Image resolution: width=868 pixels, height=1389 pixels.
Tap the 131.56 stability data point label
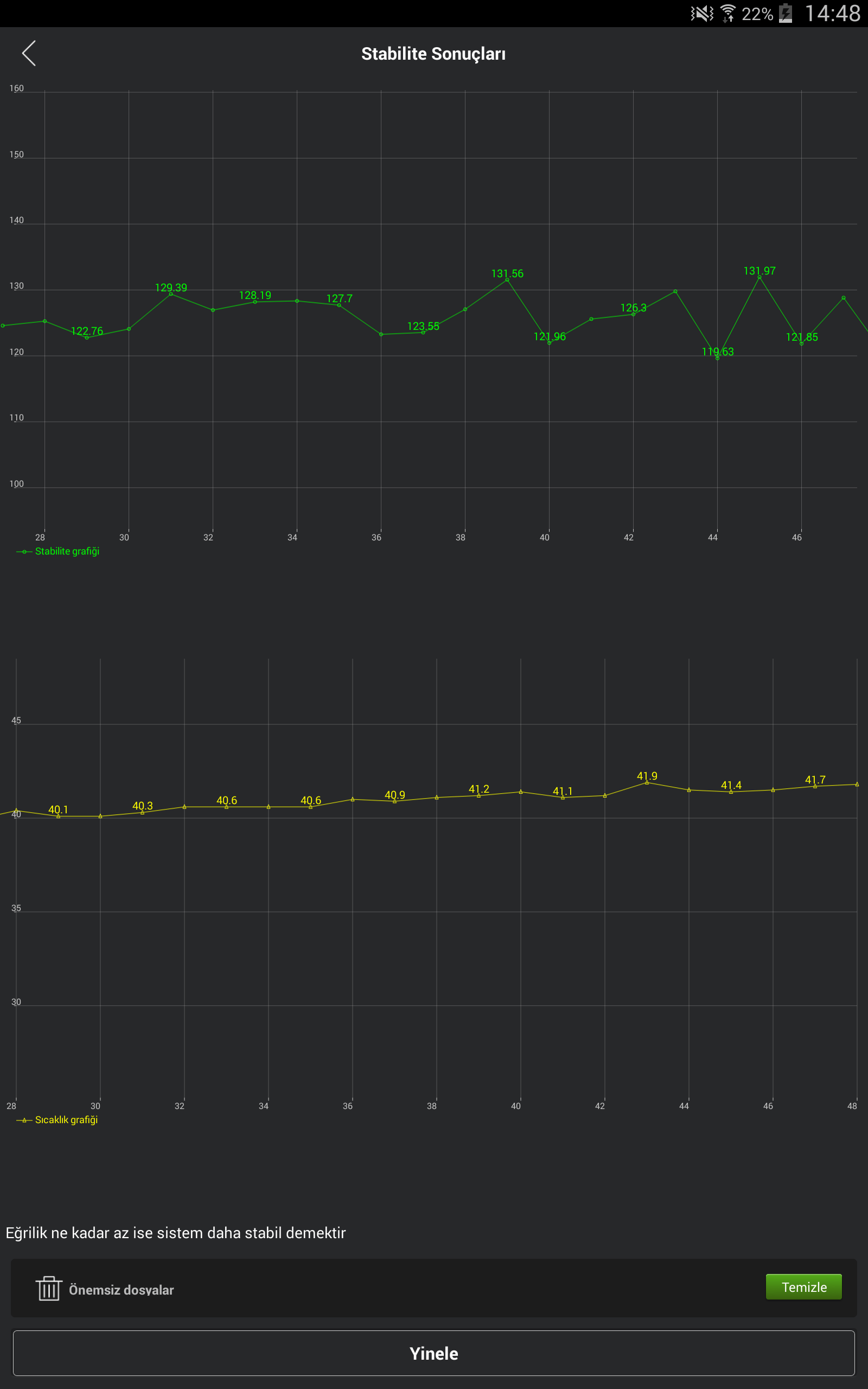[507, 274]
